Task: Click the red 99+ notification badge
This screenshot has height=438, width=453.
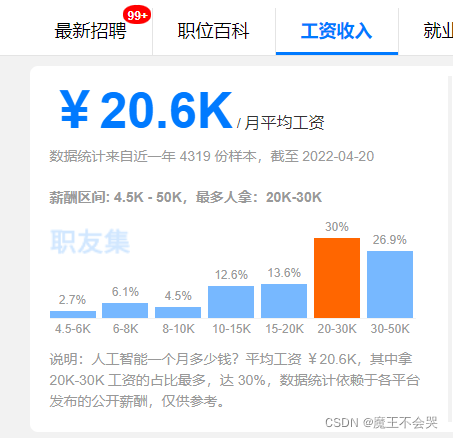Action: (x=137, y=15)
